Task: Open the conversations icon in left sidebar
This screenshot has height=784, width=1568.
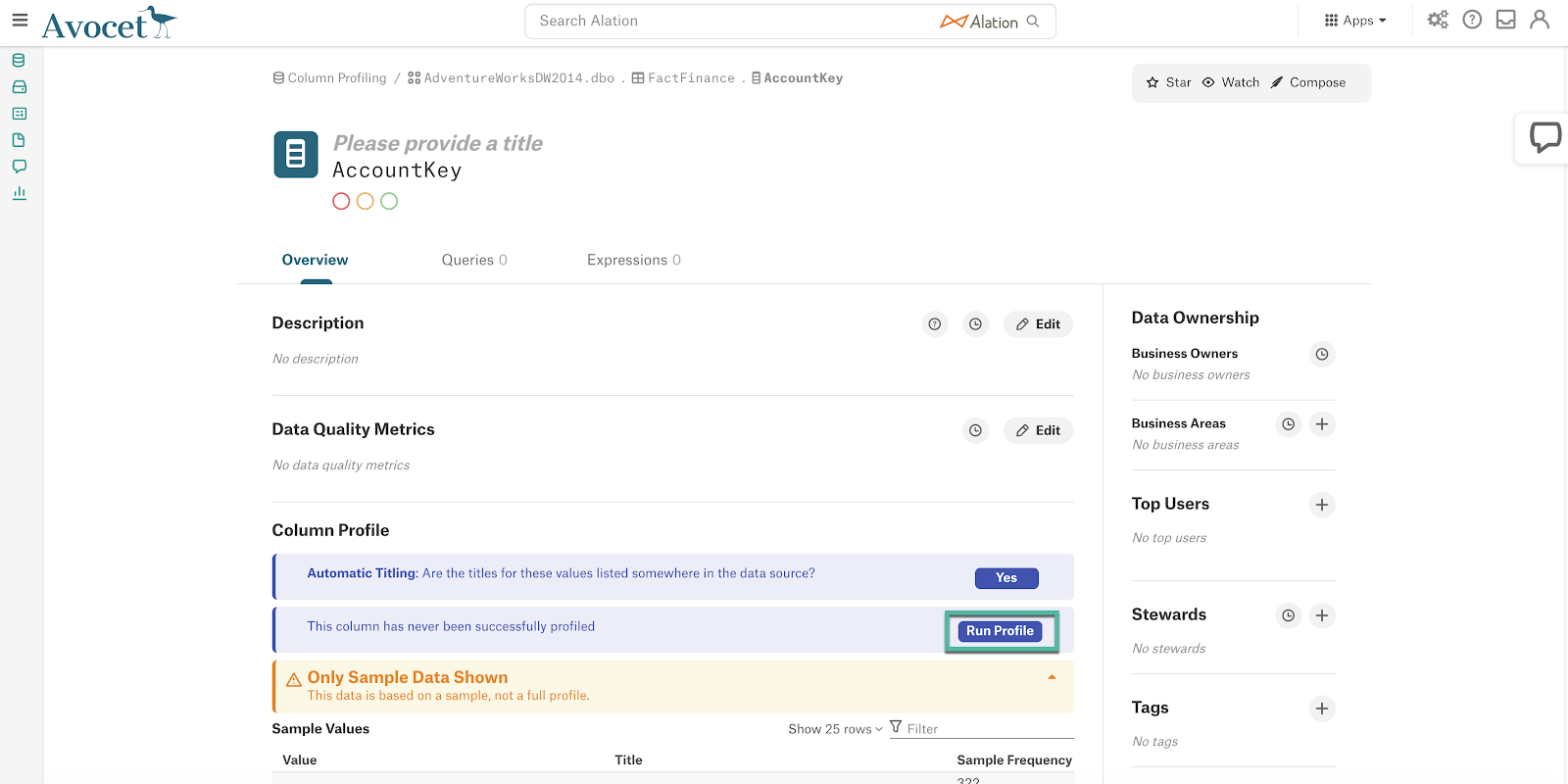Action: point(19,167)
